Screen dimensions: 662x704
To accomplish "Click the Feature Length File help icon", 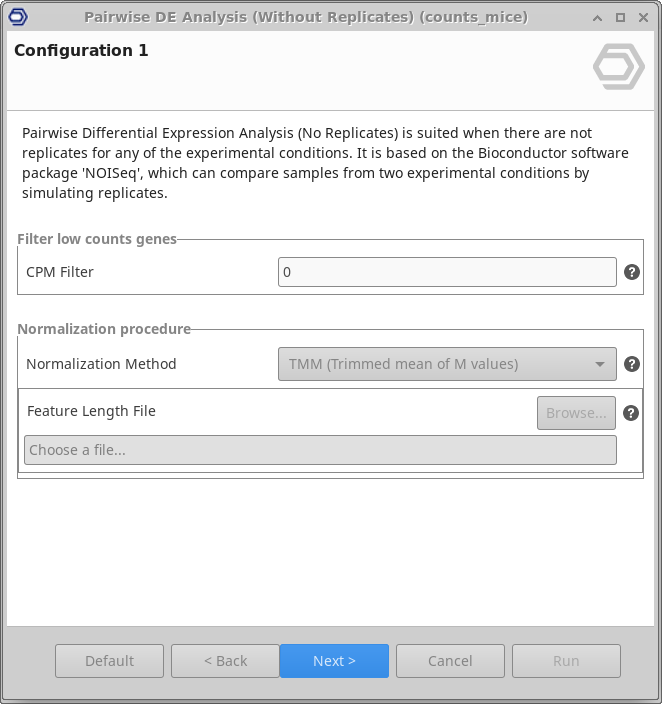I will click(x=631, y=412).
